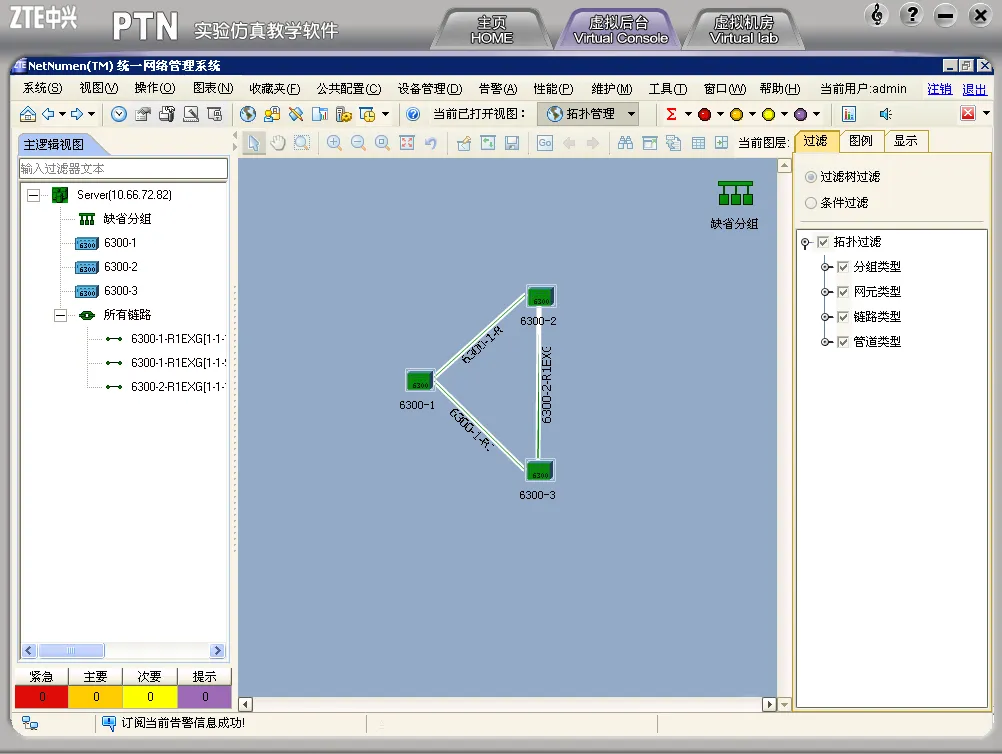
Task: Uncheck the 链路类型 filter checkbox
Action: pos(843,317)
